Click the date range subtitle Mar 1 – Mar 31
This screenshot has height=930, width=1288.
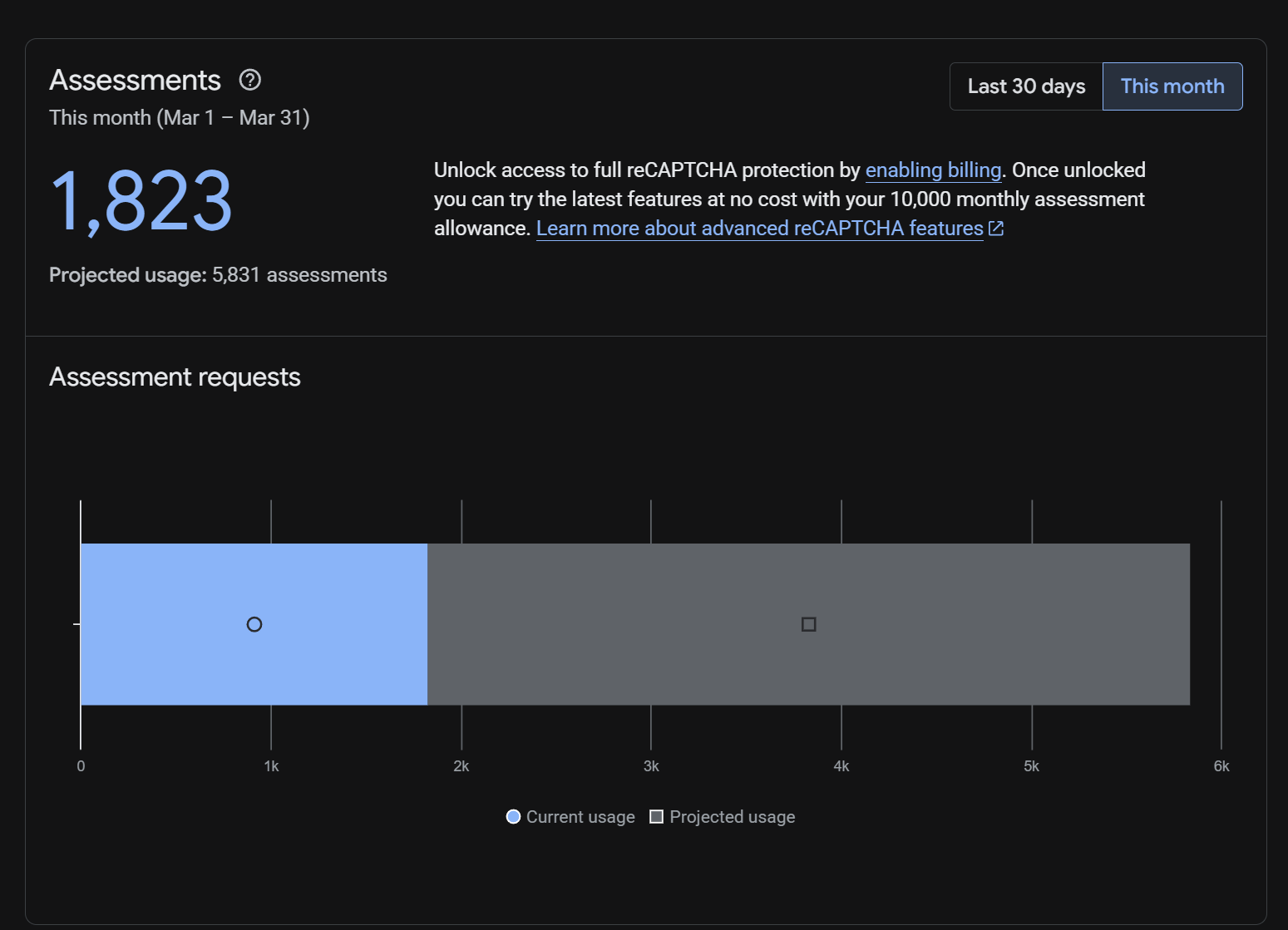tap(179, 118)
